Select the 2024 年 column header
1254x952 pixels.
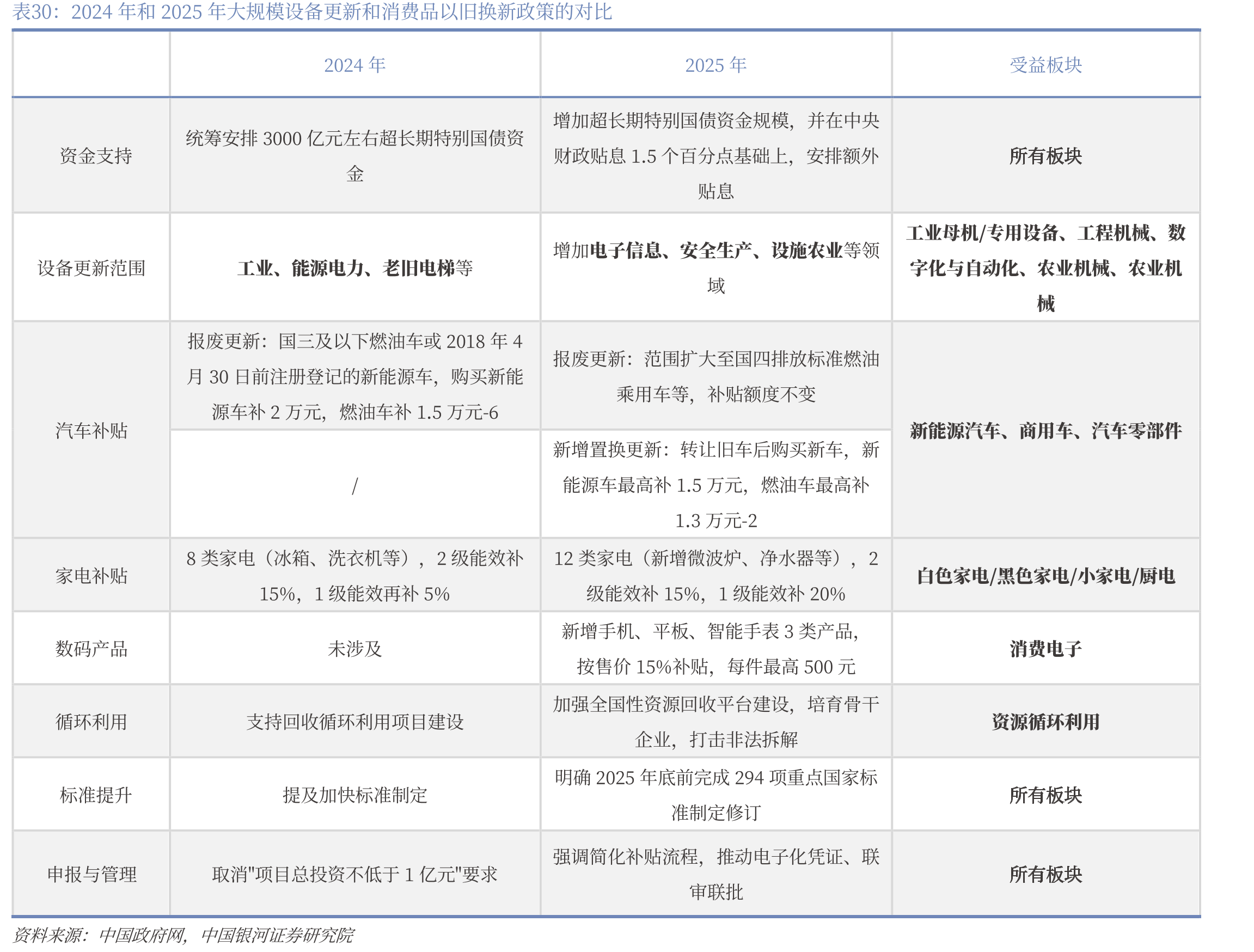pyautogui.click(x=355, y=65)
